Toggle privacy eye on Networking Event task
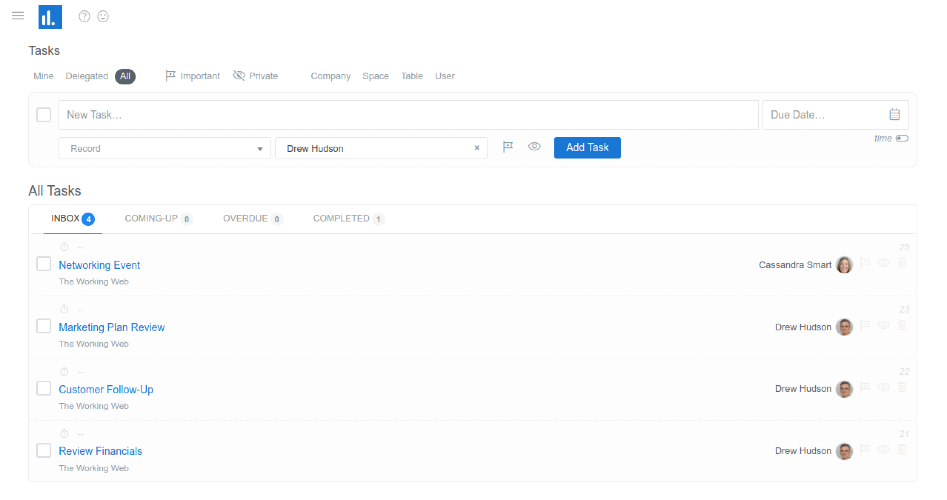Image resolution: width=947 pixels, height=500 pixels. pyautogui.click(x=883, y=263)
